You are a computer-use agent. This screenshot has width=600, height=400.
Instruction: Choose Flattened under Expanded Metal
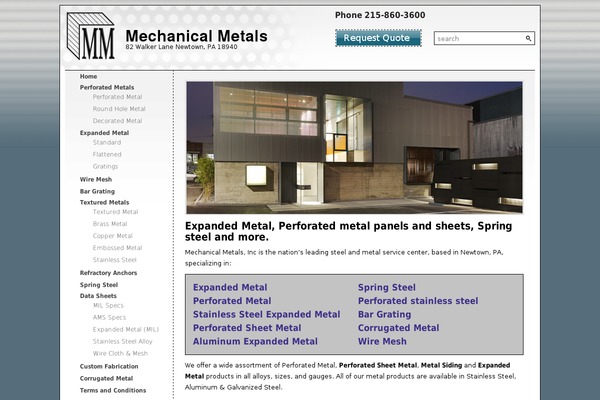[x=107, y=154]
